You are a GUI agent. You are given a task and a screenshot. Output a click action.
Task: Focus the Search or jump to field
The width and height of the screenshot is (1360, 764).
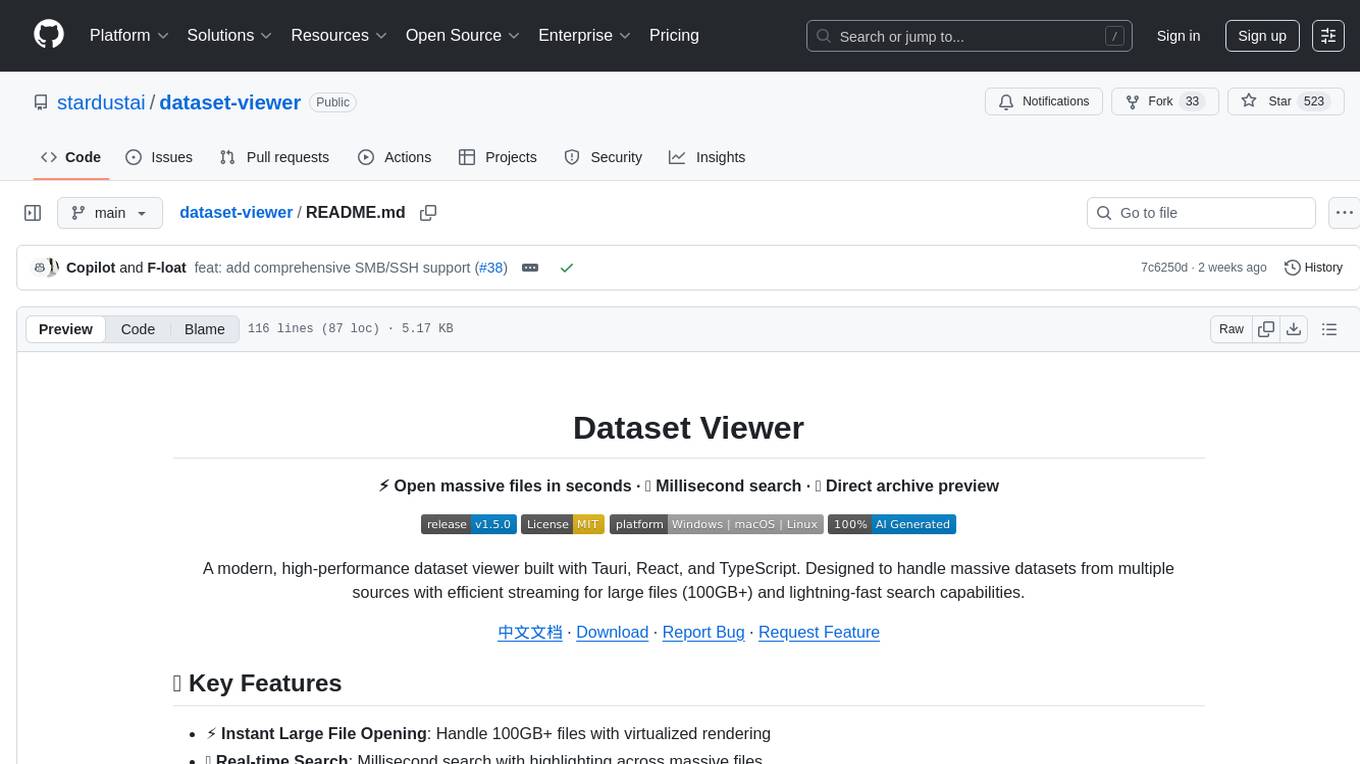click(969, 36)
